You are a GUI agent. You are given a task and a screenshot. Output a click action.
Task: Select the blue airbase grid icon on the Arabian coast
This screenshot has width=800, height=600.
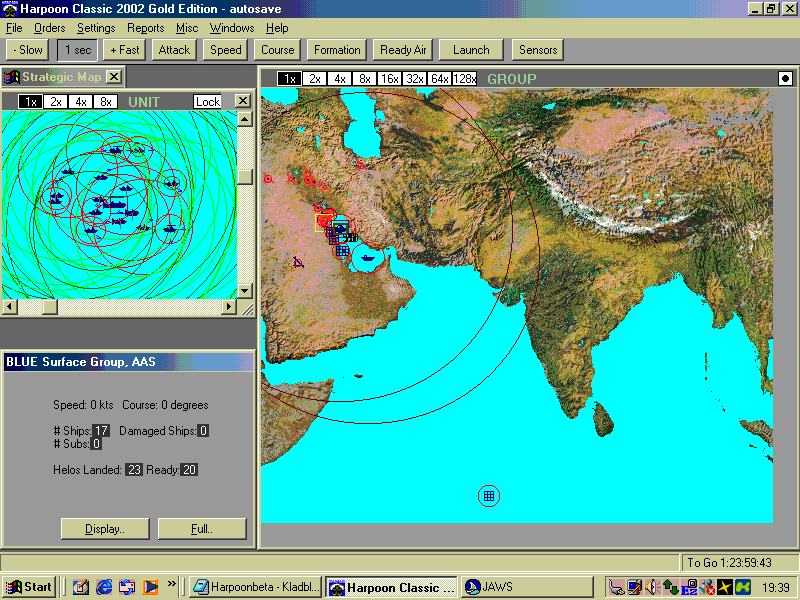(342, 251)
